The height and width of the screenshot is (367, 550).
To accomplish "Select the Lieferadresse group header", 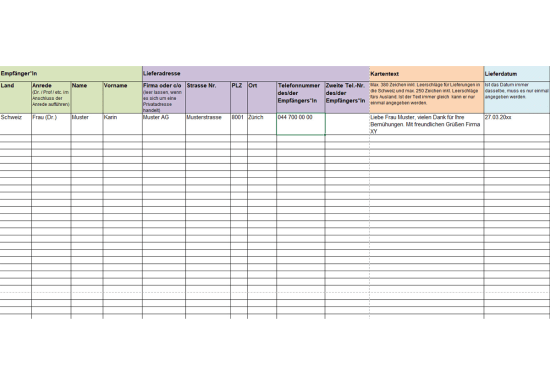I will 256,74.
